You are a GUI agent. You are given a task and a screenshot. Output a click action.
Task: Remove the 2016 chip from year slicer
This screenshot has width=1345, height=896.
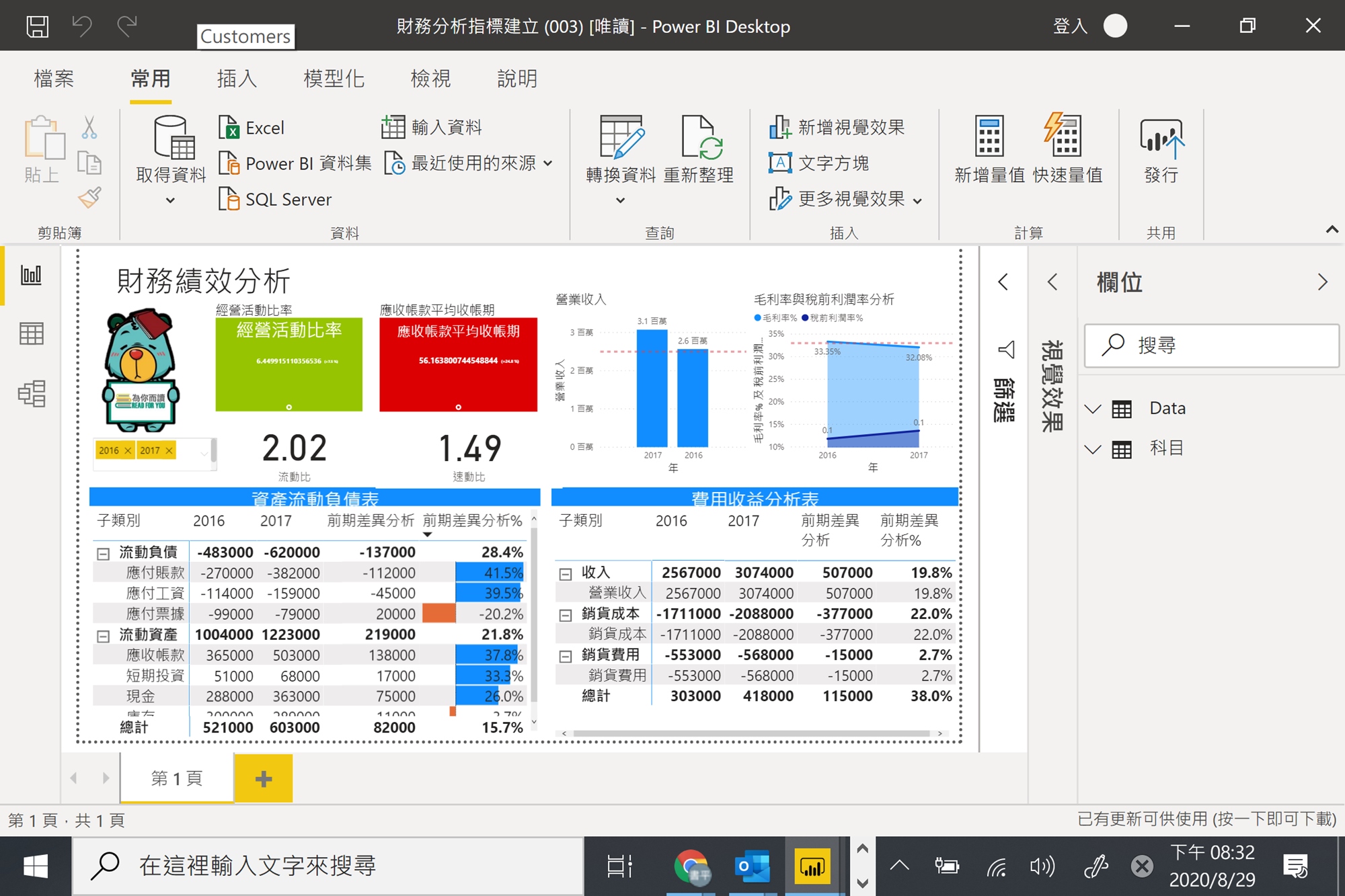128,450
